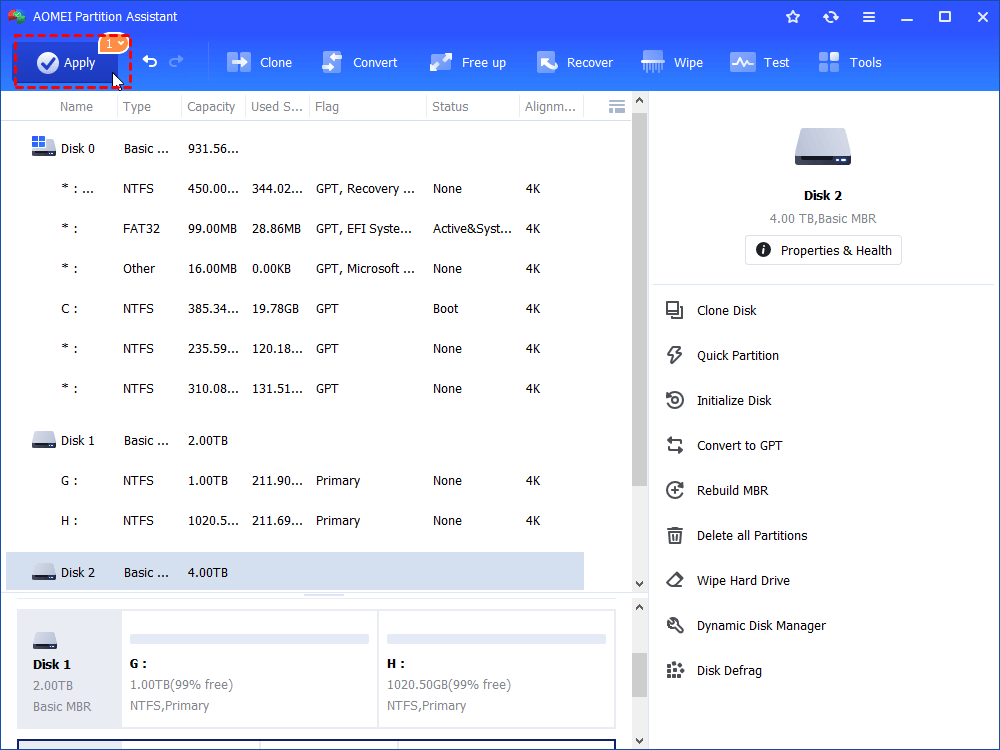Click the partition list scroll up arrow

[640, 101]
